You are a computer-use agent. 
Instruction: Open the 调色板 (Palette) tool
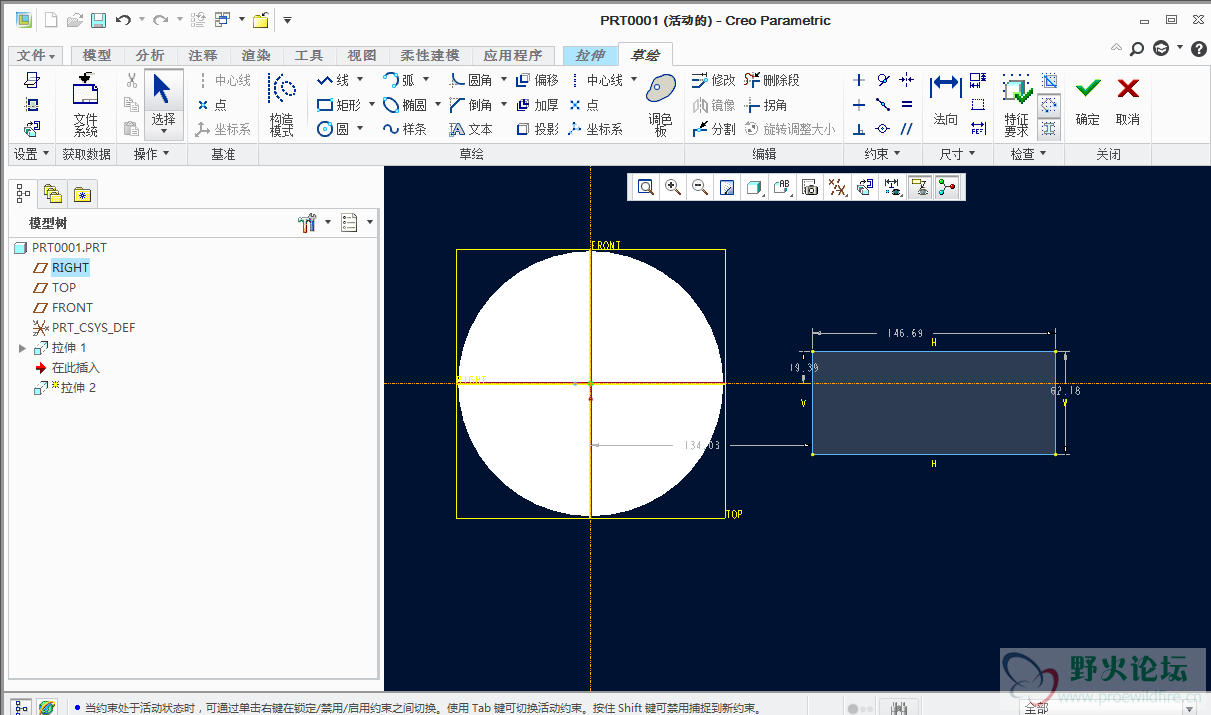tap(660, 105)
